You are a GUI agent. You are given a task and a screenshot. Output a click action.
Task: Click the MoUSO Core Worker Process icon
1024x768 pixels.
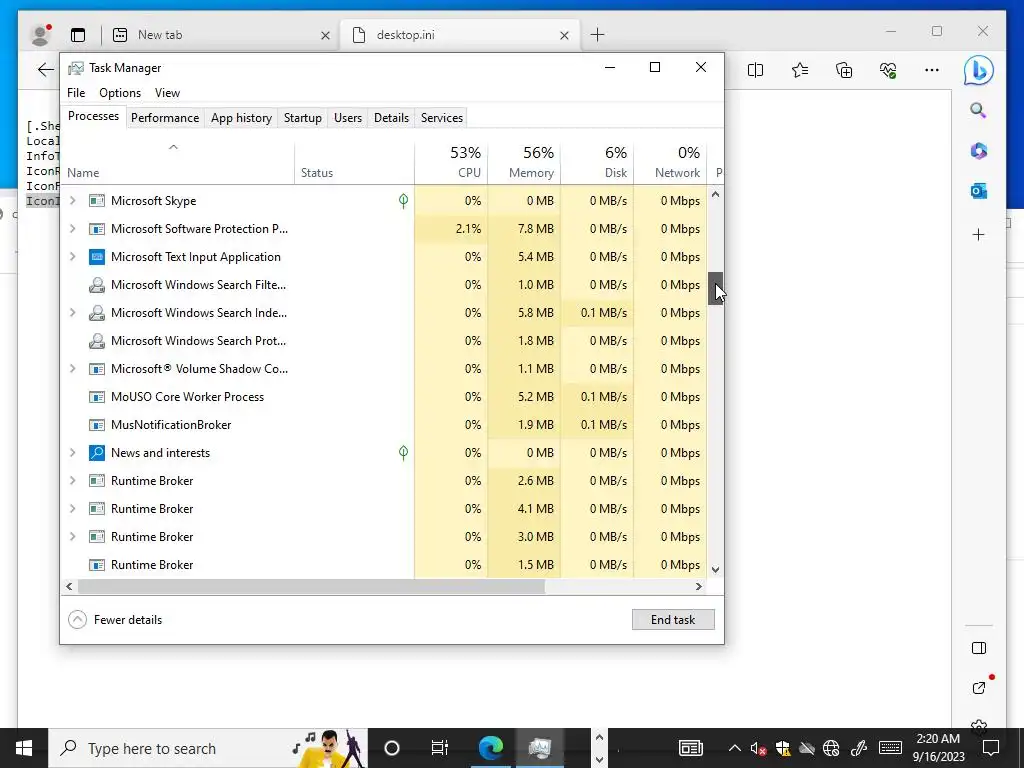tap(97, 397)
